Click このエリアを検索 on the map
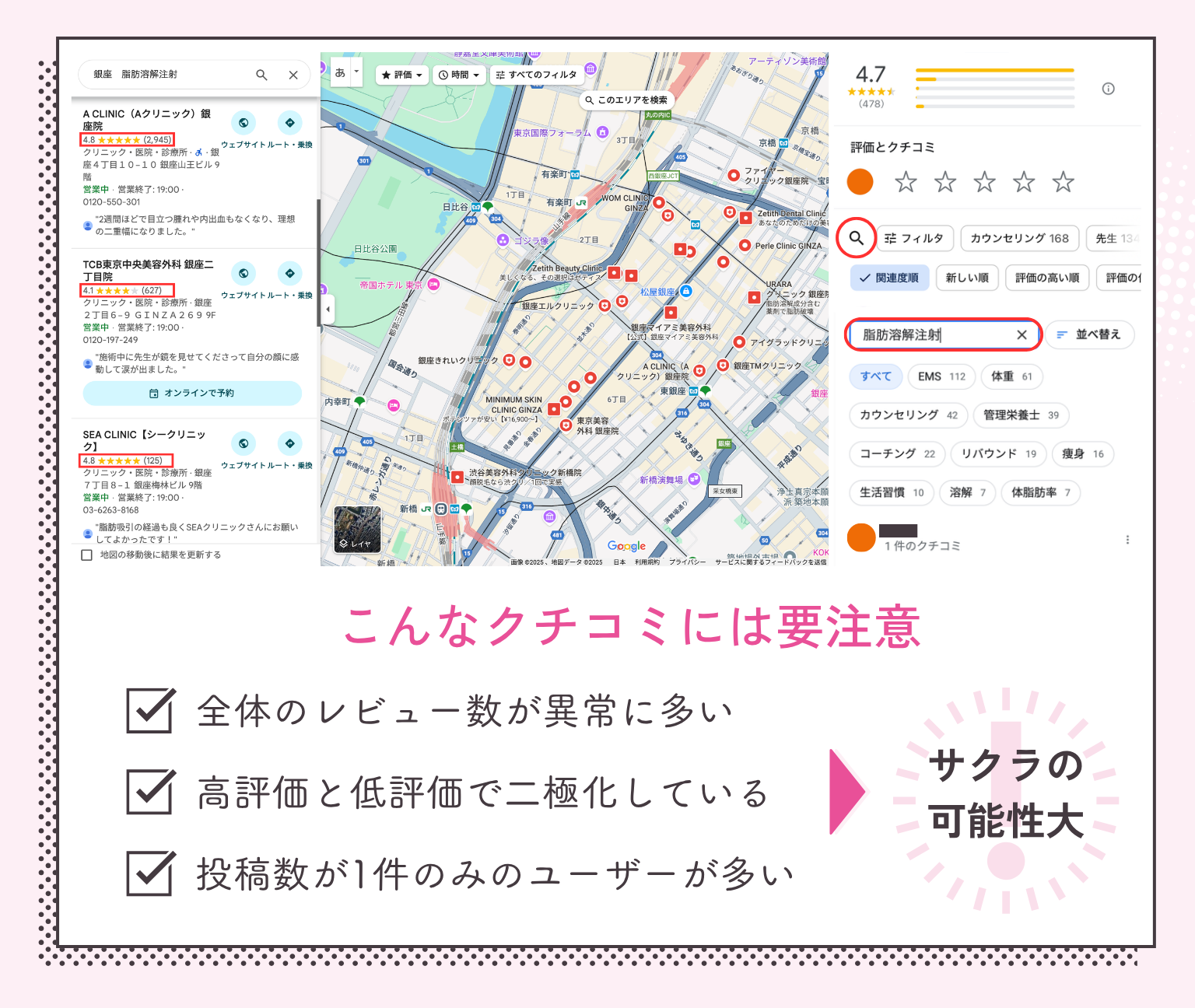1195x1008 pixels. point(627,100)
